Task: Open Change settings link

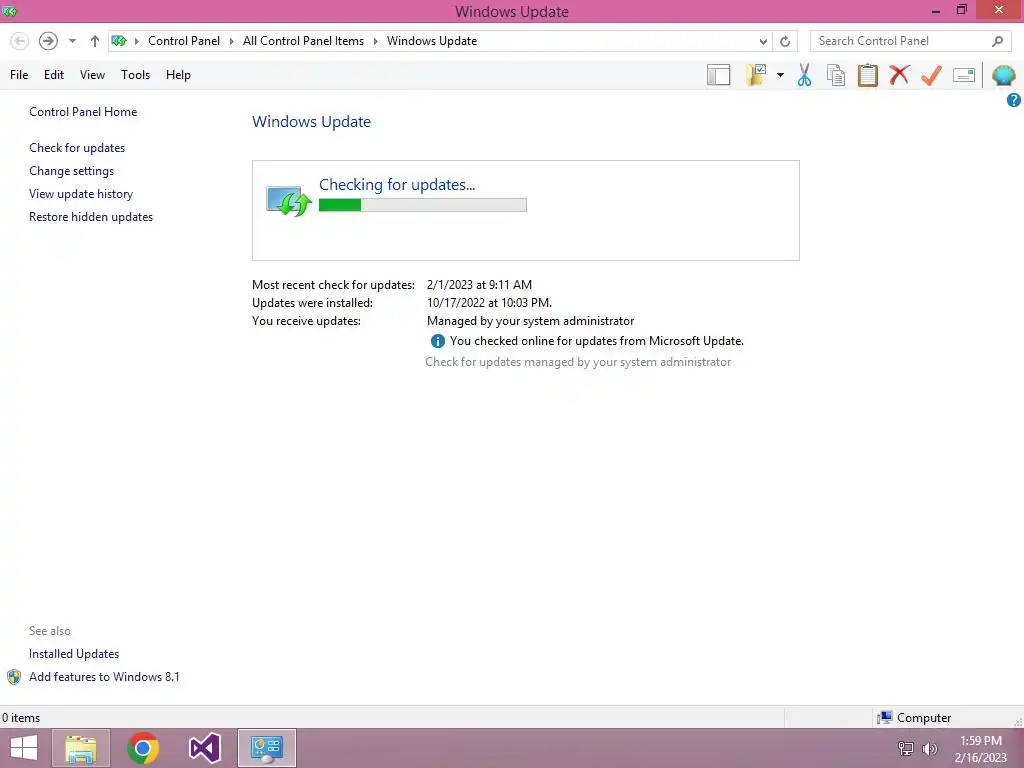Action: point(71,171)
